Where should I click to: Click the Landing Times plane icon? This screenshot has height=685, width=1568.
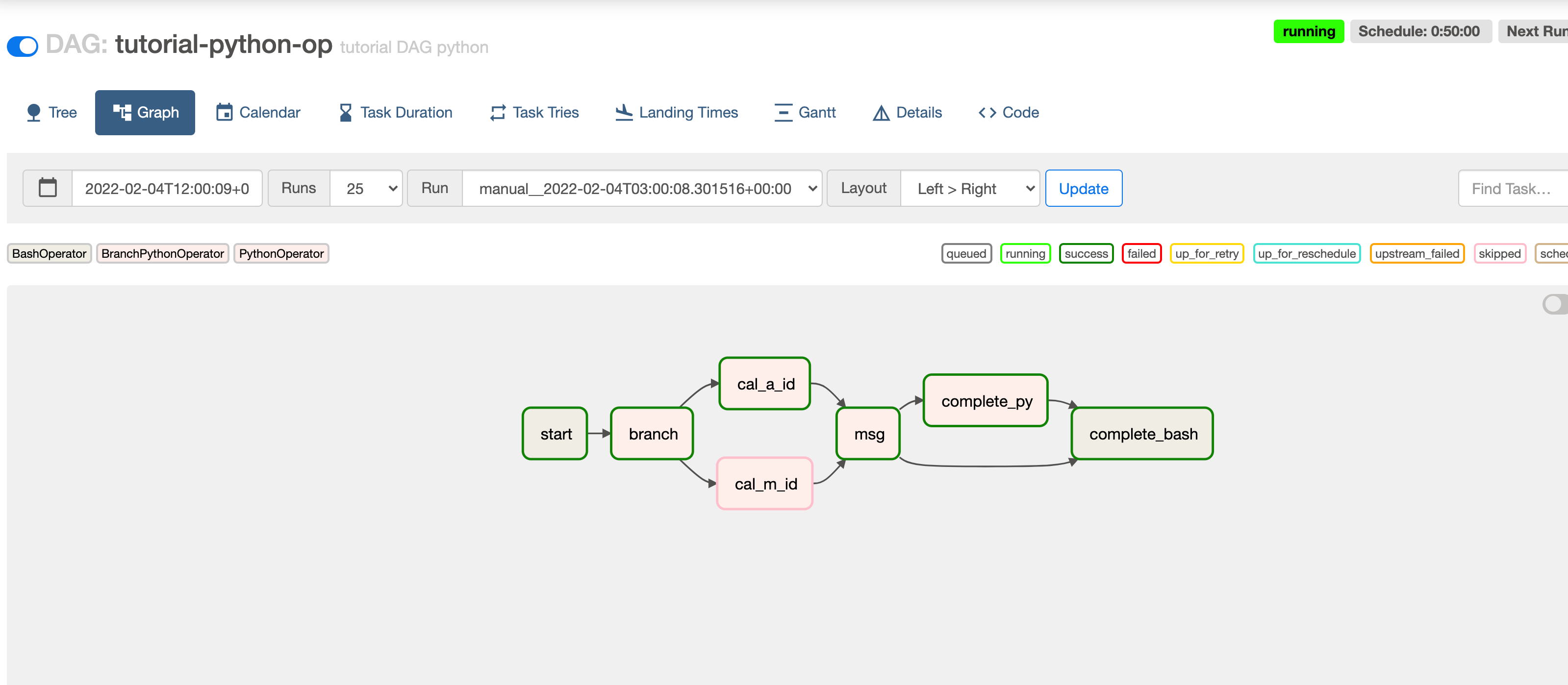624,113
